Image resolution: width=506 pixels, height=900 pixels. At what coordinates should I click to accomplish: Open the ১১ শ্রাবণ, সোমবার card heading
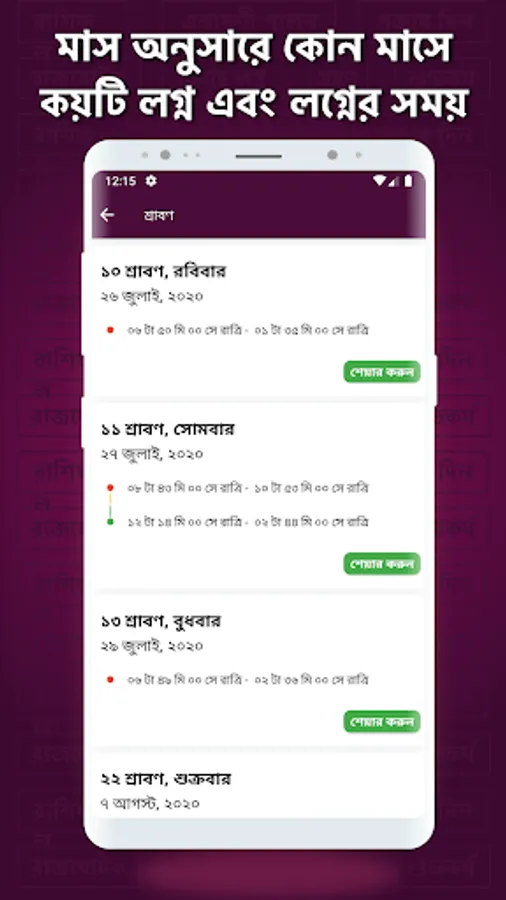click(168, 429)
